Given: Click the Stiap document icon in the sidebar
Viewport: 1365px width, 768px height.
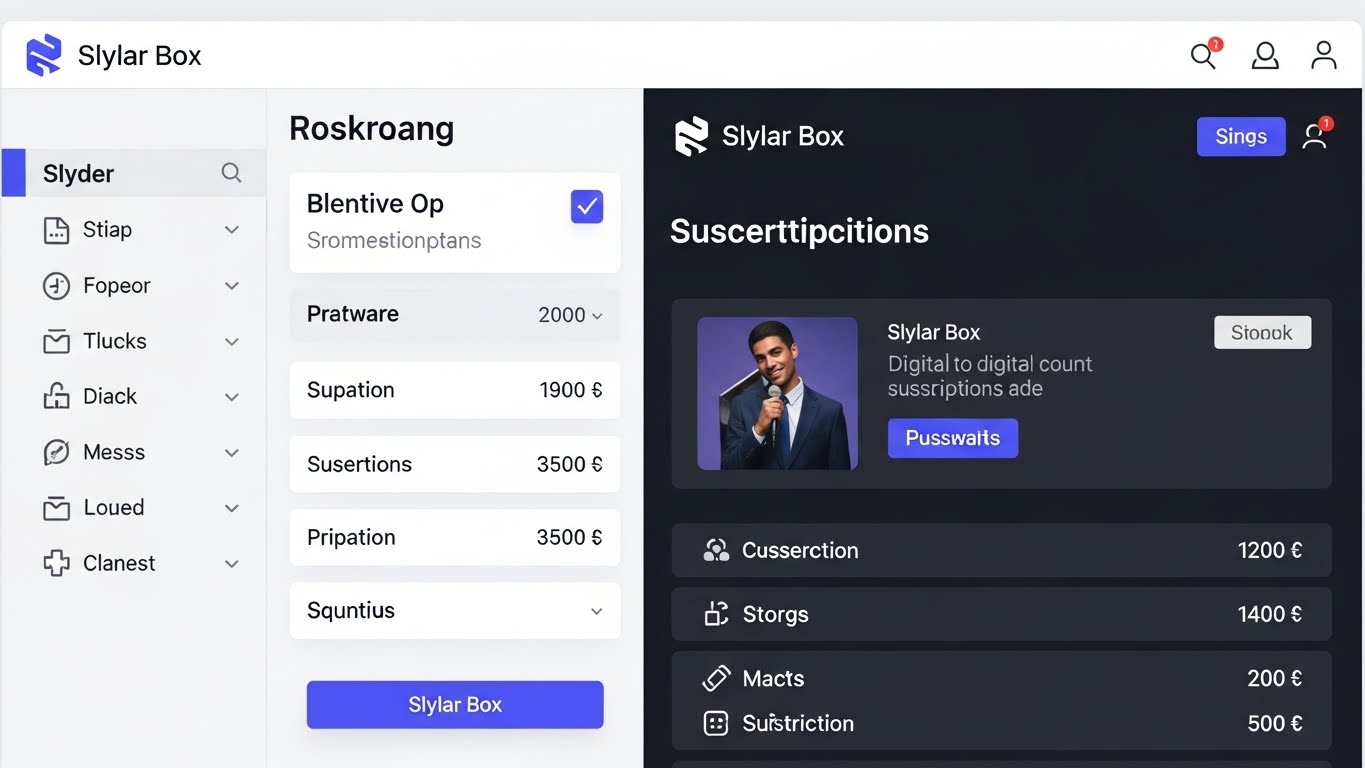Looking at the screenshot, I should tap(54, 229).
